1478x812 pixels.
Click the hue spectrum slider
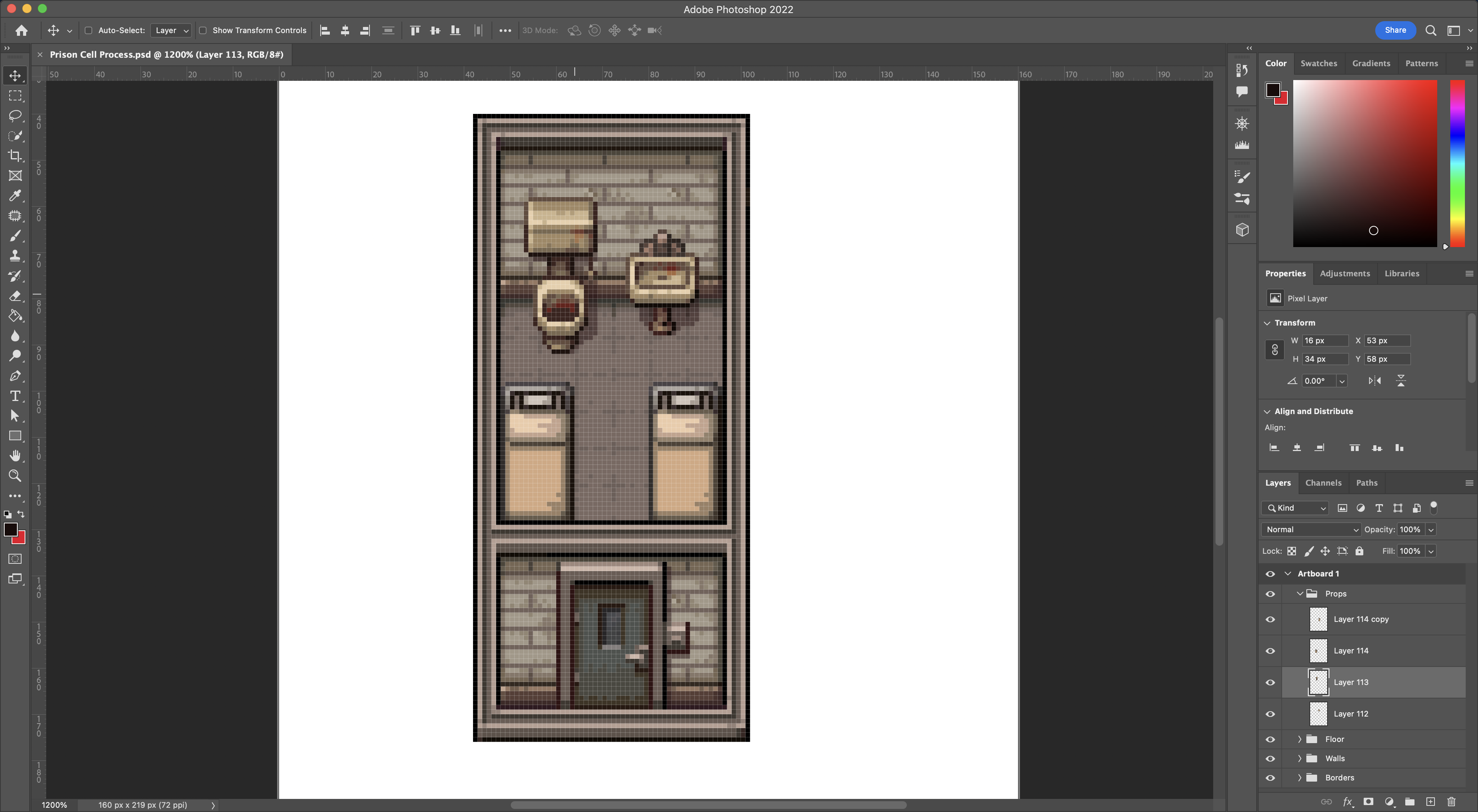(1457, 164)
